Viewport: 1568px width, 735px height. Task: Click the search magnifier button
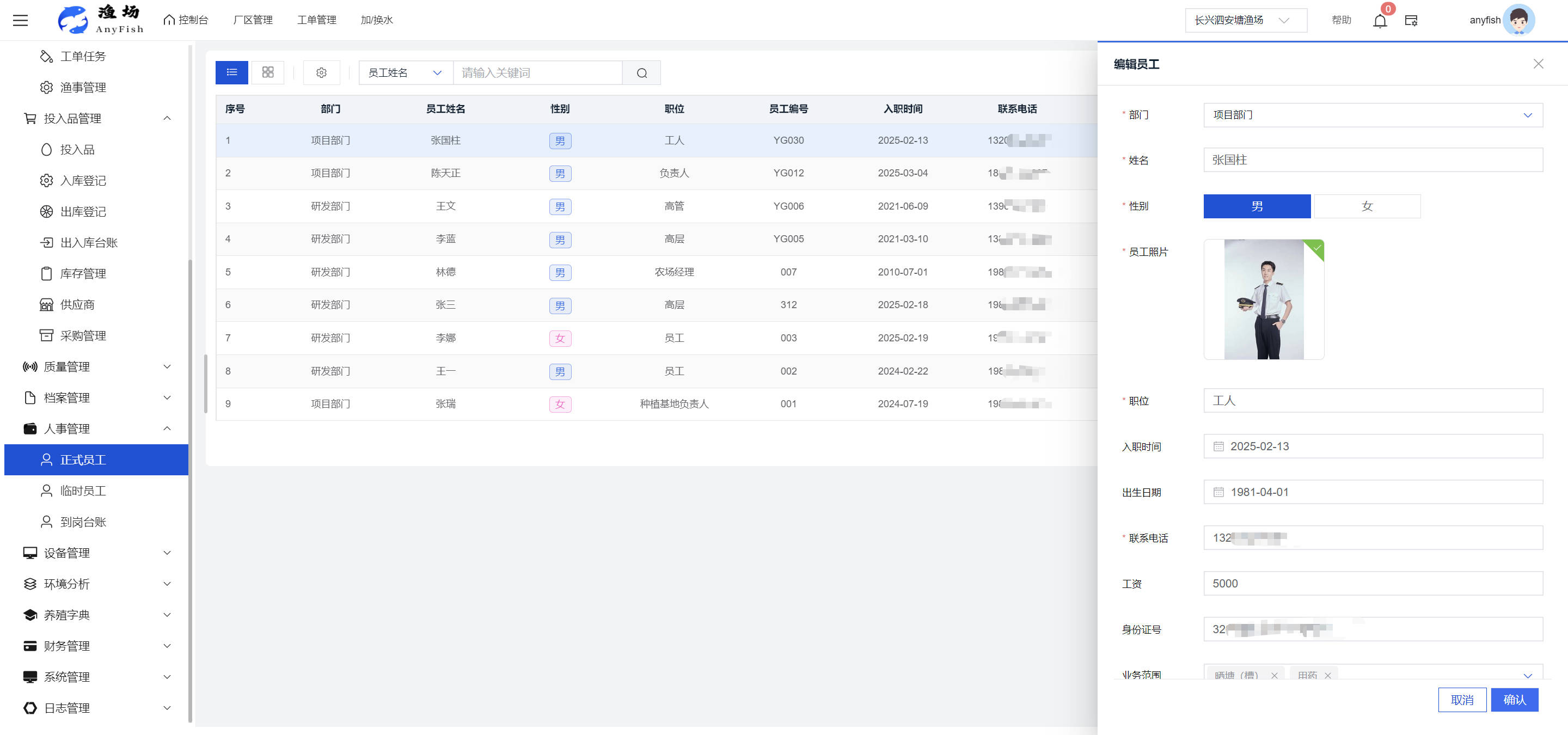[641, 73]
